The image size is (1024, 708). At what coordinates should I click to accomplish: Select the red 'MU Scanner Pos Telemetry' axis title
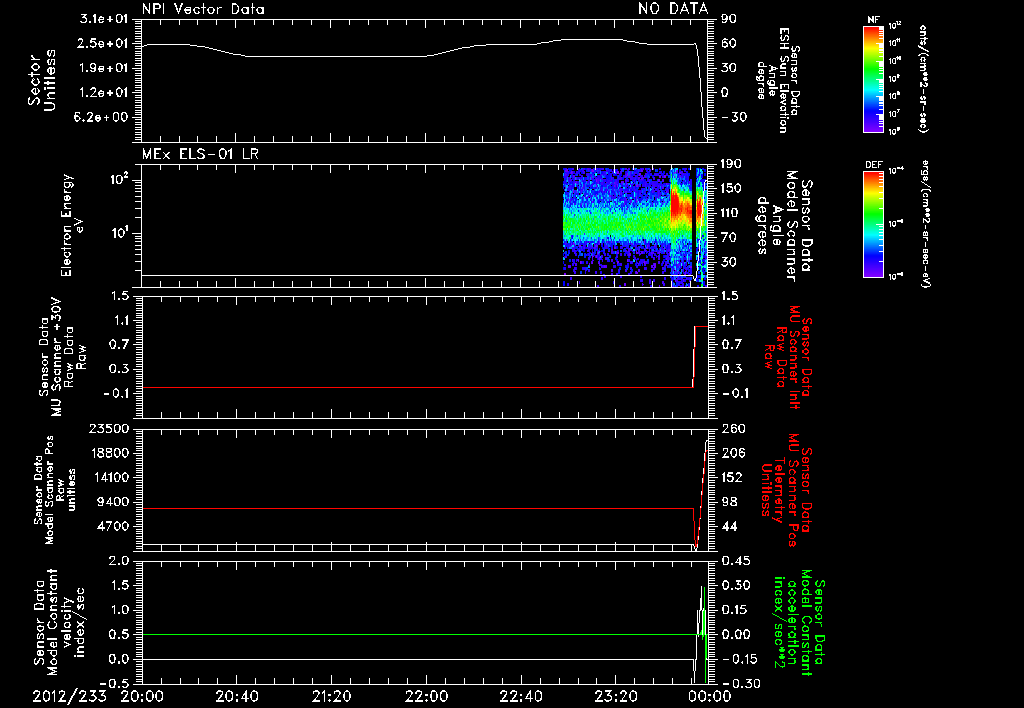click(x=786, y=490)
